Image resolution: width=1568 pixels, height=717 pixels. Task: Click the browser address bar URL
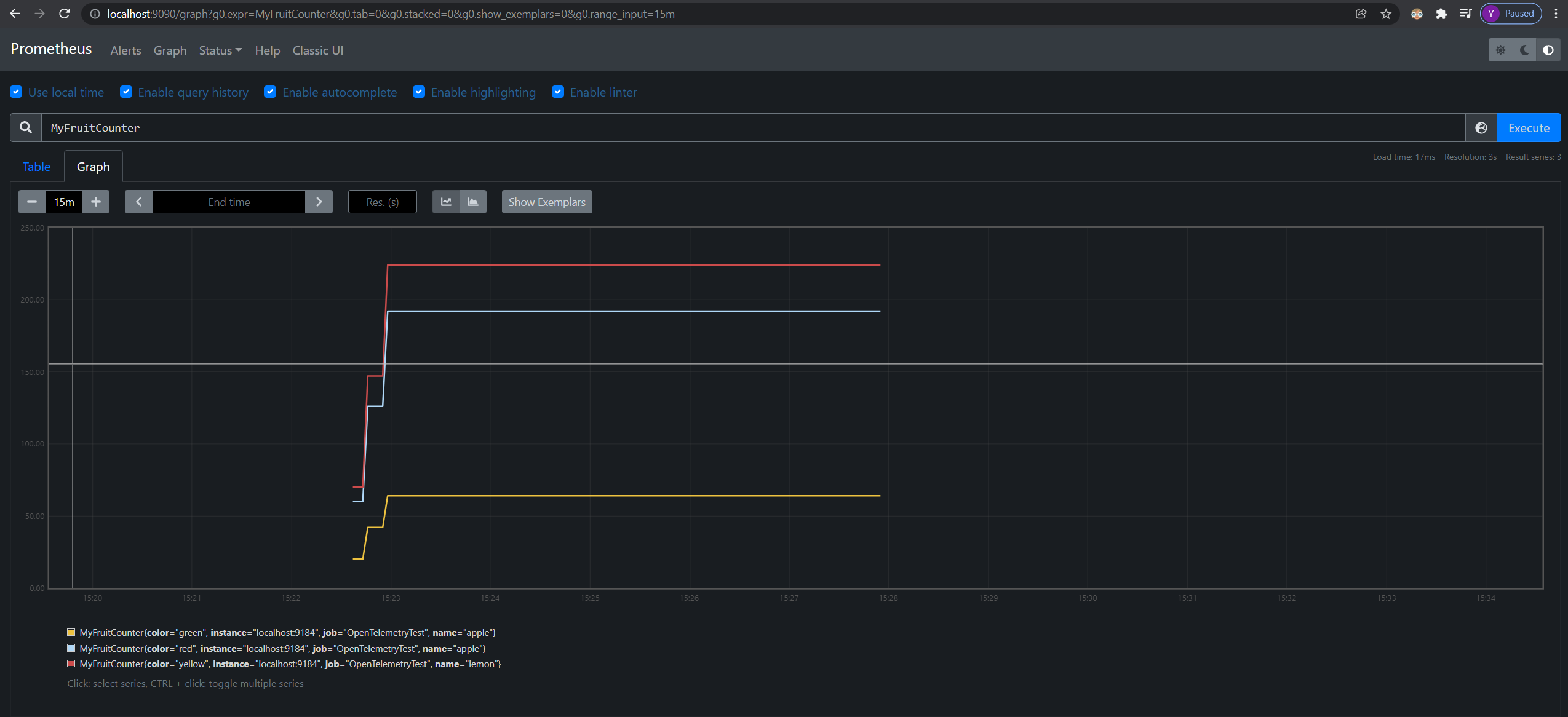pos(391,14)
